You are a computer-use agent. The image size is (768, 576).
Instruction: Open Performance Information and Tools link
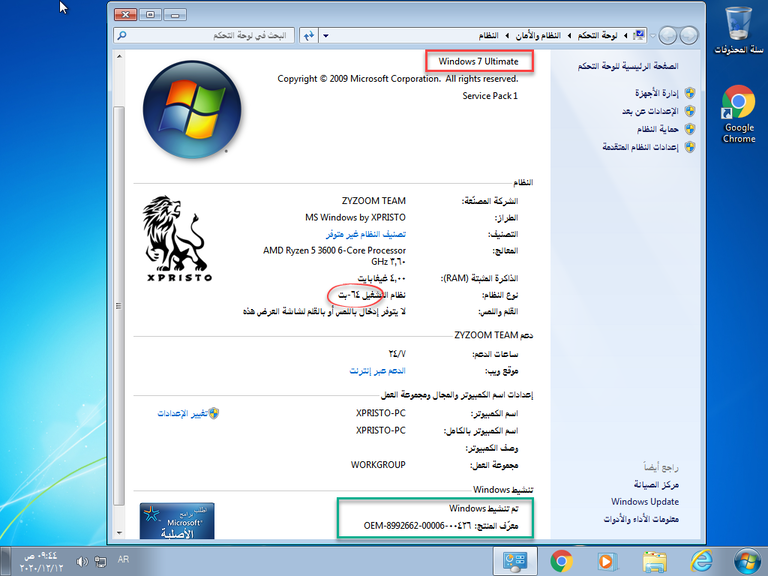point(641,519)
